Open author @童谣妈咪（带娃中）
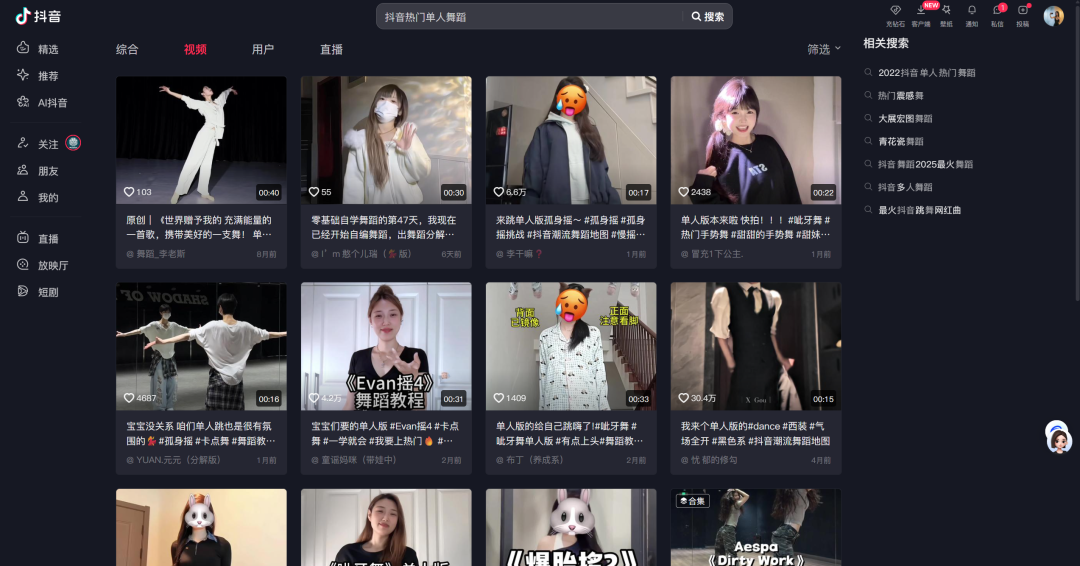The width and height of the screenshot is (1080, 566). point(353,460)
